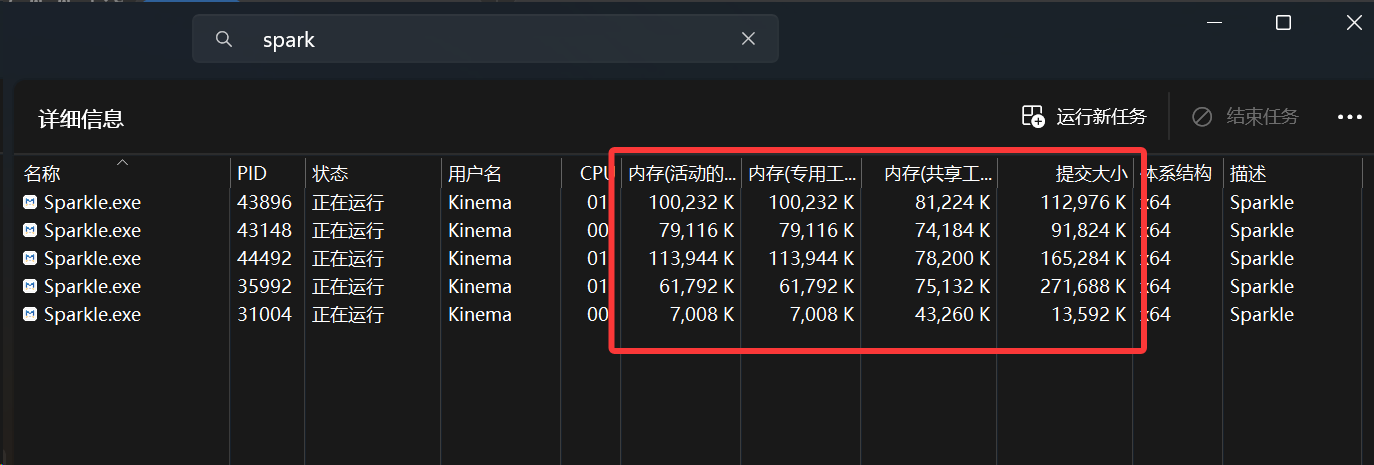
Task: Select the Sparkle.exe name in the PID 31004 row
Action: pos(92,314)
